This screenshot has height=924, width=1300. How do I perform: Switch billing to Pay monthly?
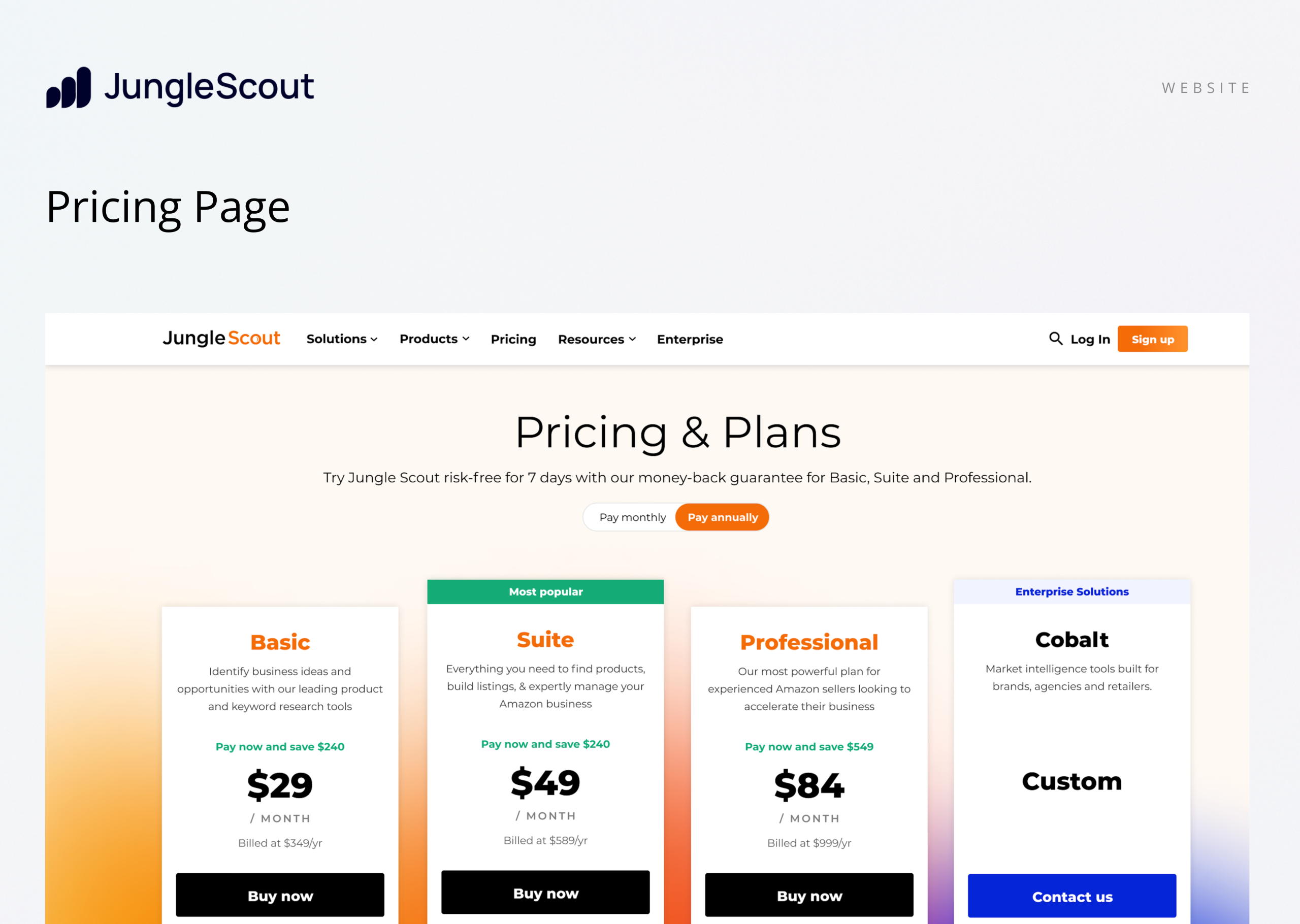(x=632, y=517)
